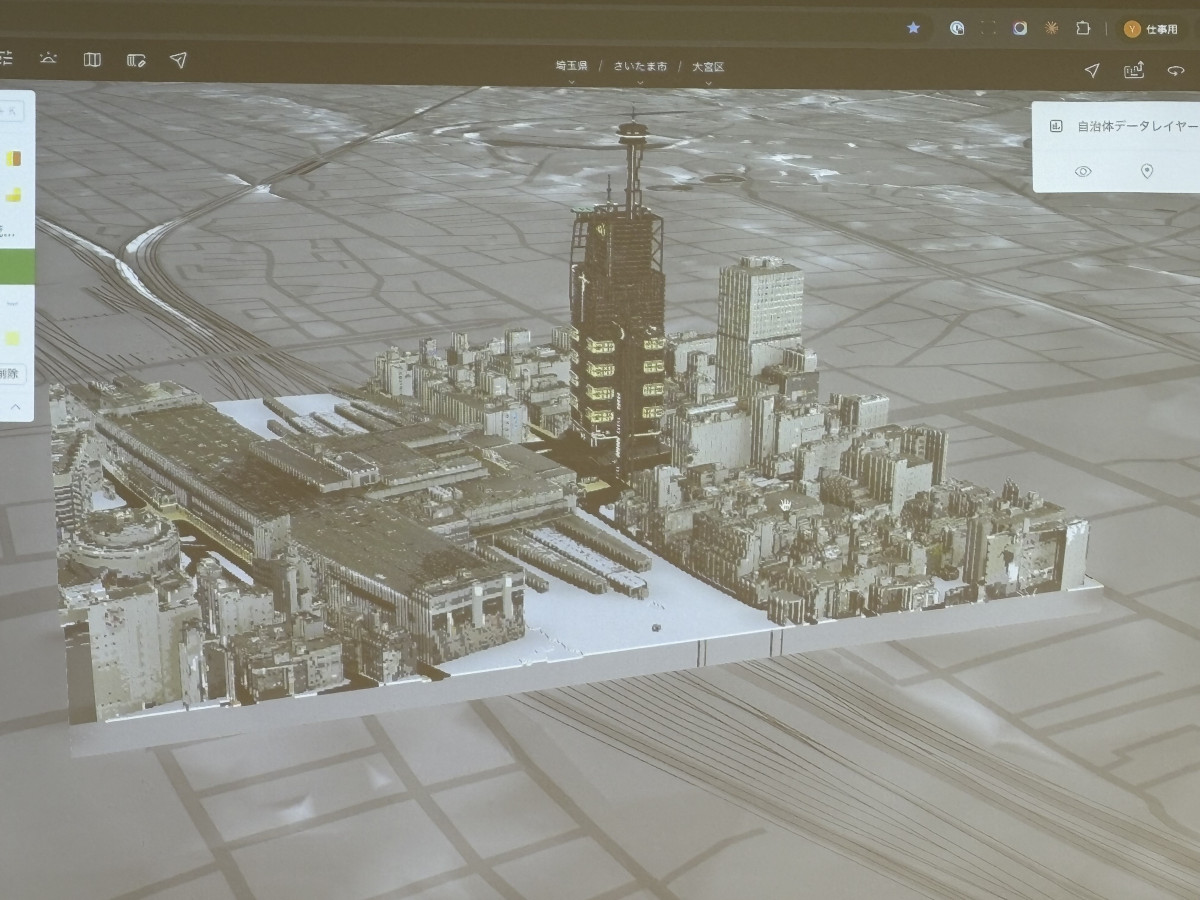1200x900 pixels.
Task: Click the paper plane icon in left toolbar
Action: [x=178, y=60]
